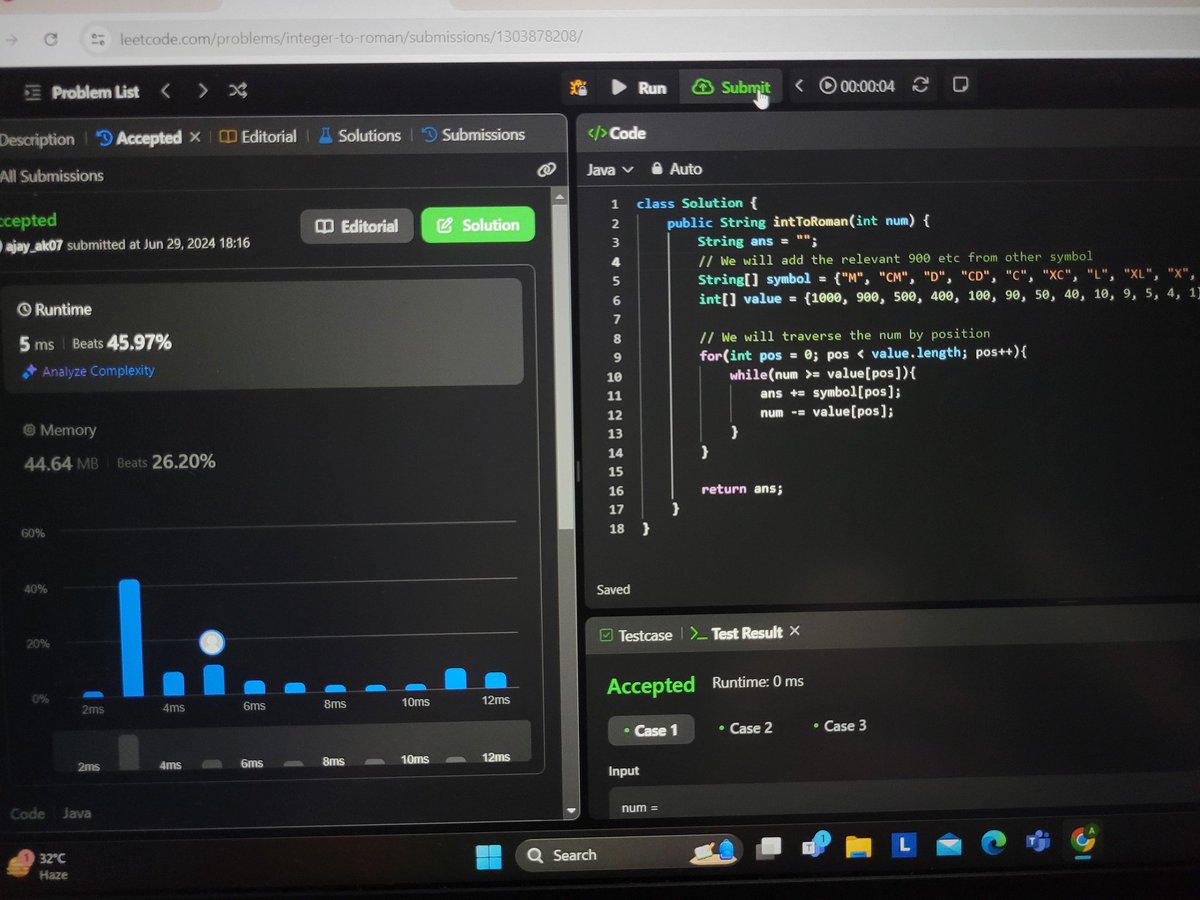The width and height of the screenshot is (1200, 900).
Task: Open the Problem List panel
Action: (81, 92)
